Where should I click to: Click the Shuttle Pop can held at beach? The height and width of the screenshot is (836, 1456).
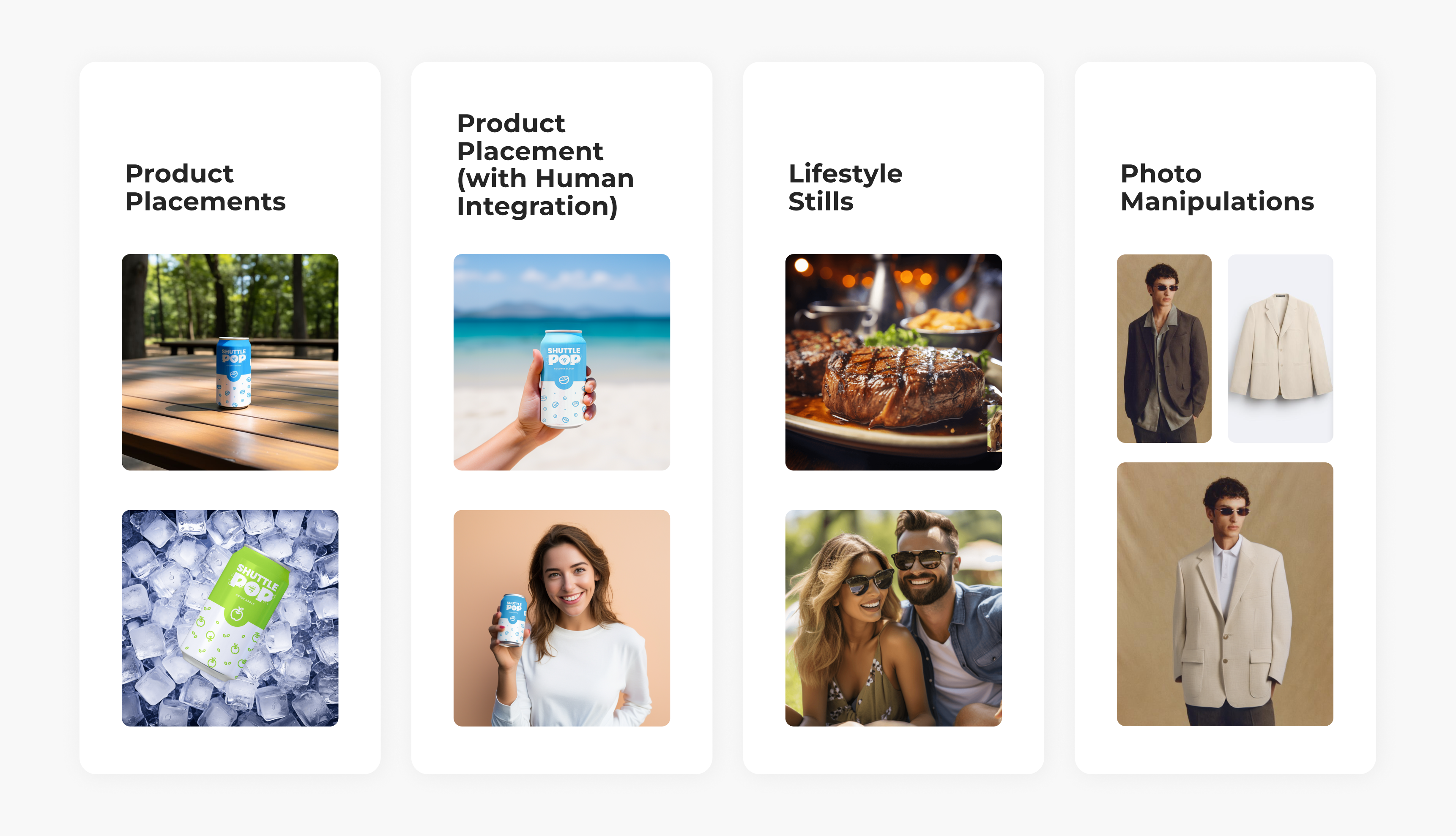pos(564,378)
